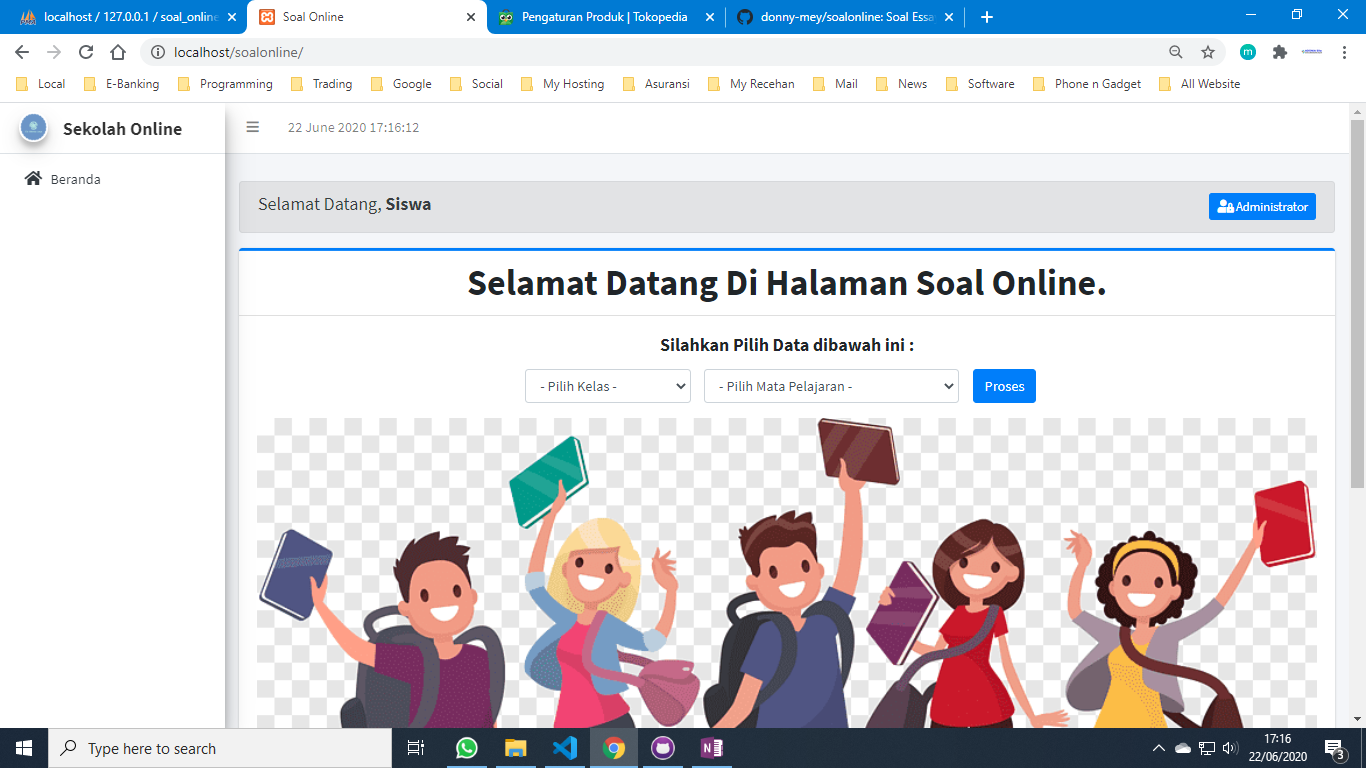
Task: Bookmark page with the star icon
Action: coord(1208,52)
